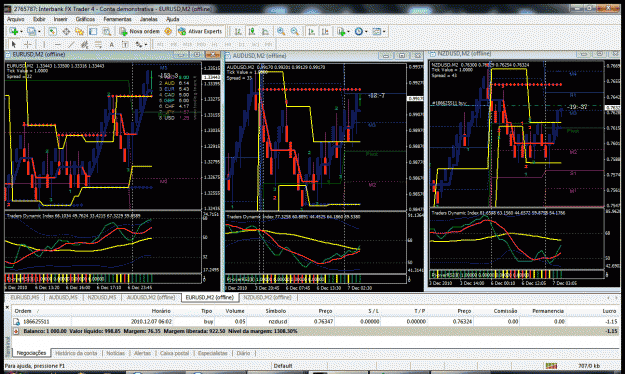Image resolution: width=625 pixels, height=374 pixels.
Task: Open the Caixa postal tab
Action: click(x=175, y=353)
